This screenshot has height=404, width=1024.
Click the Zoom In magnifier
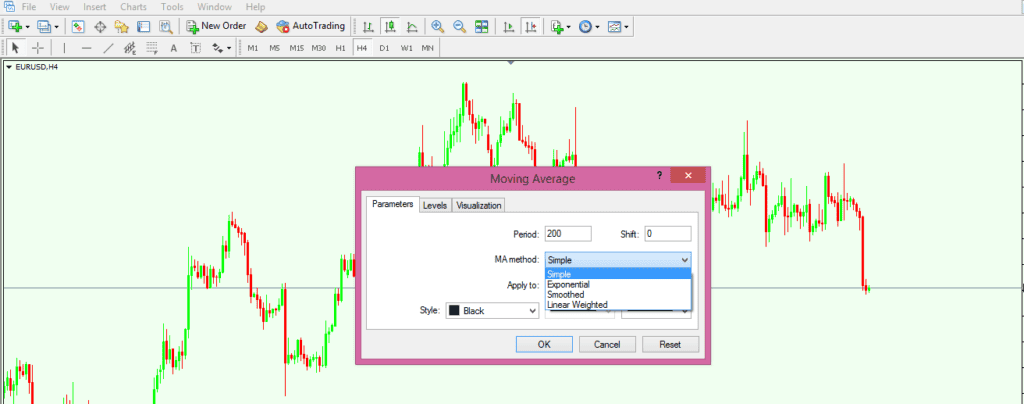[438, 27]
